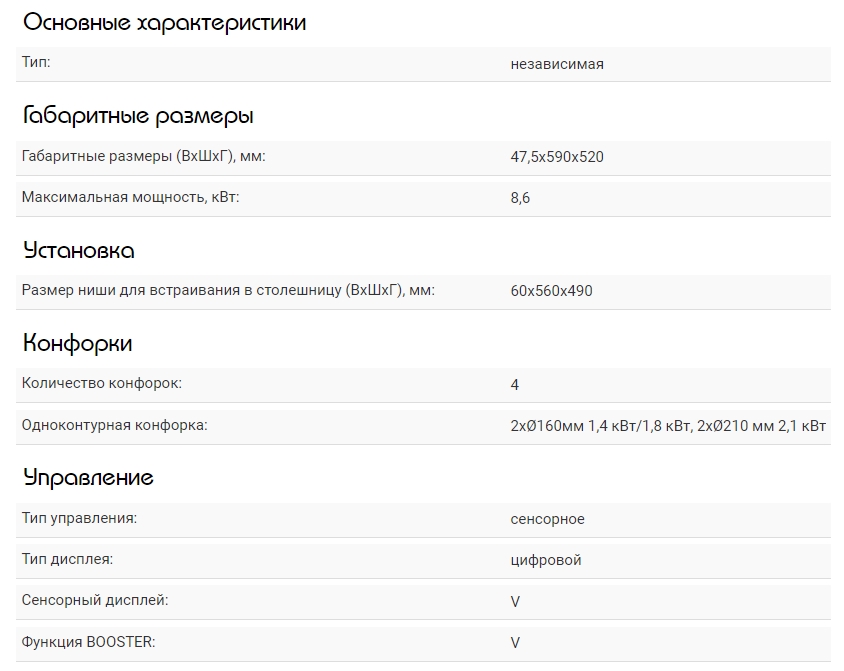Click the "Тип:" row label
Image resolution: width=844 pixels, height=671 pixels.
36,63
